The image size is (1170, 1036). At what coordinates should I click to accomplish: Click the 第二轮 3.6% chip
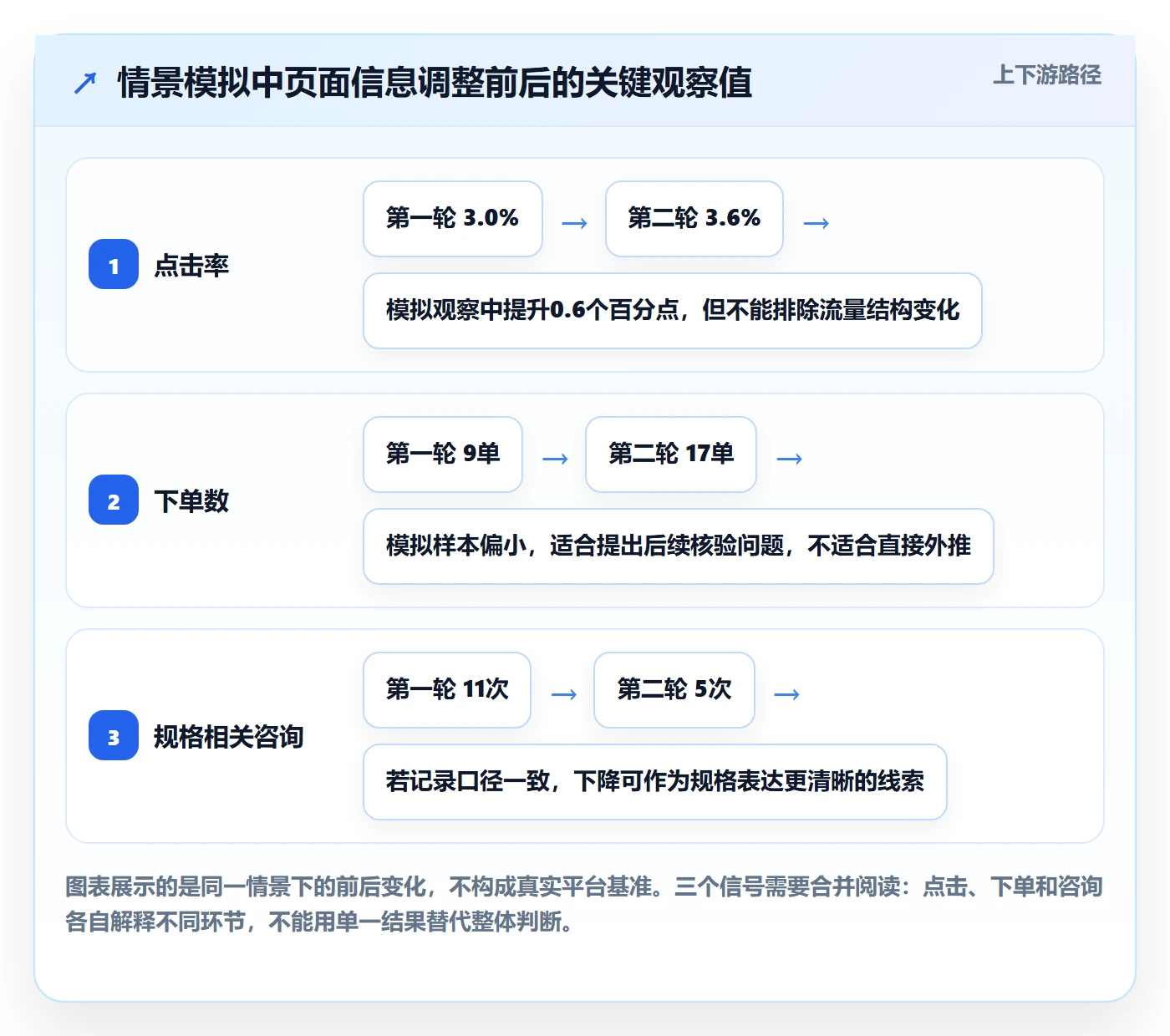(x=694, y=219)
